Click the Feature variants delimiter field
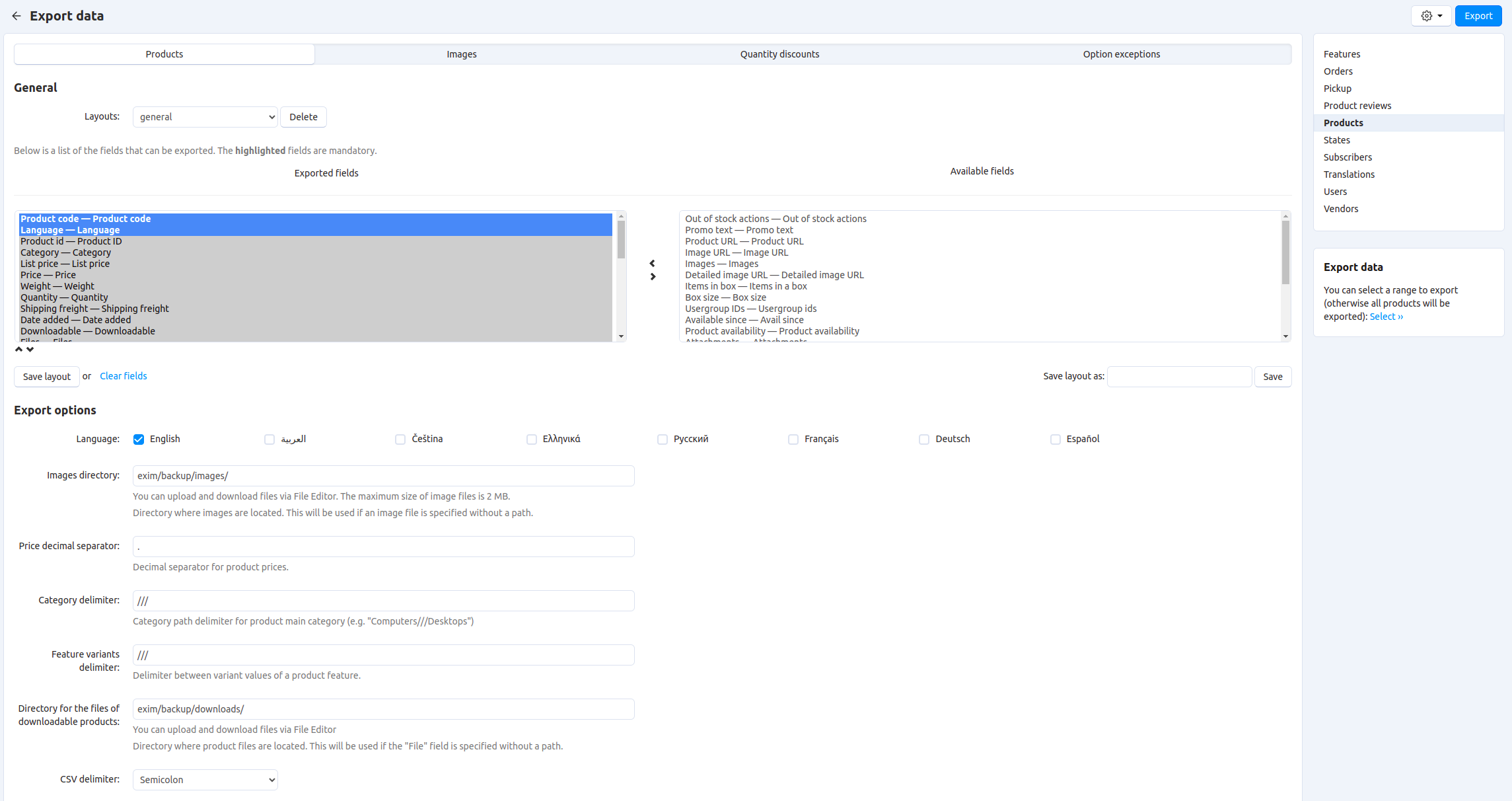Screen dimensions: 1512x801 [x=383, y=655]
